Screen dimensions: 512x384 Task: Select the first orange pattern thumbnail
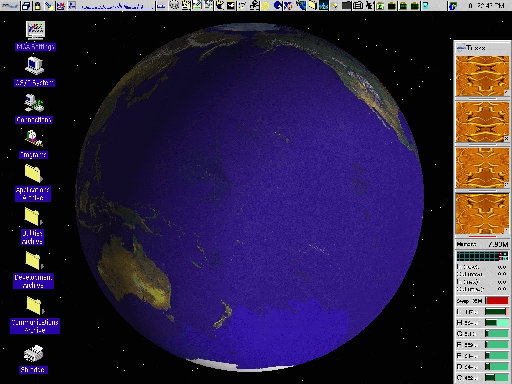pos(482,76)
